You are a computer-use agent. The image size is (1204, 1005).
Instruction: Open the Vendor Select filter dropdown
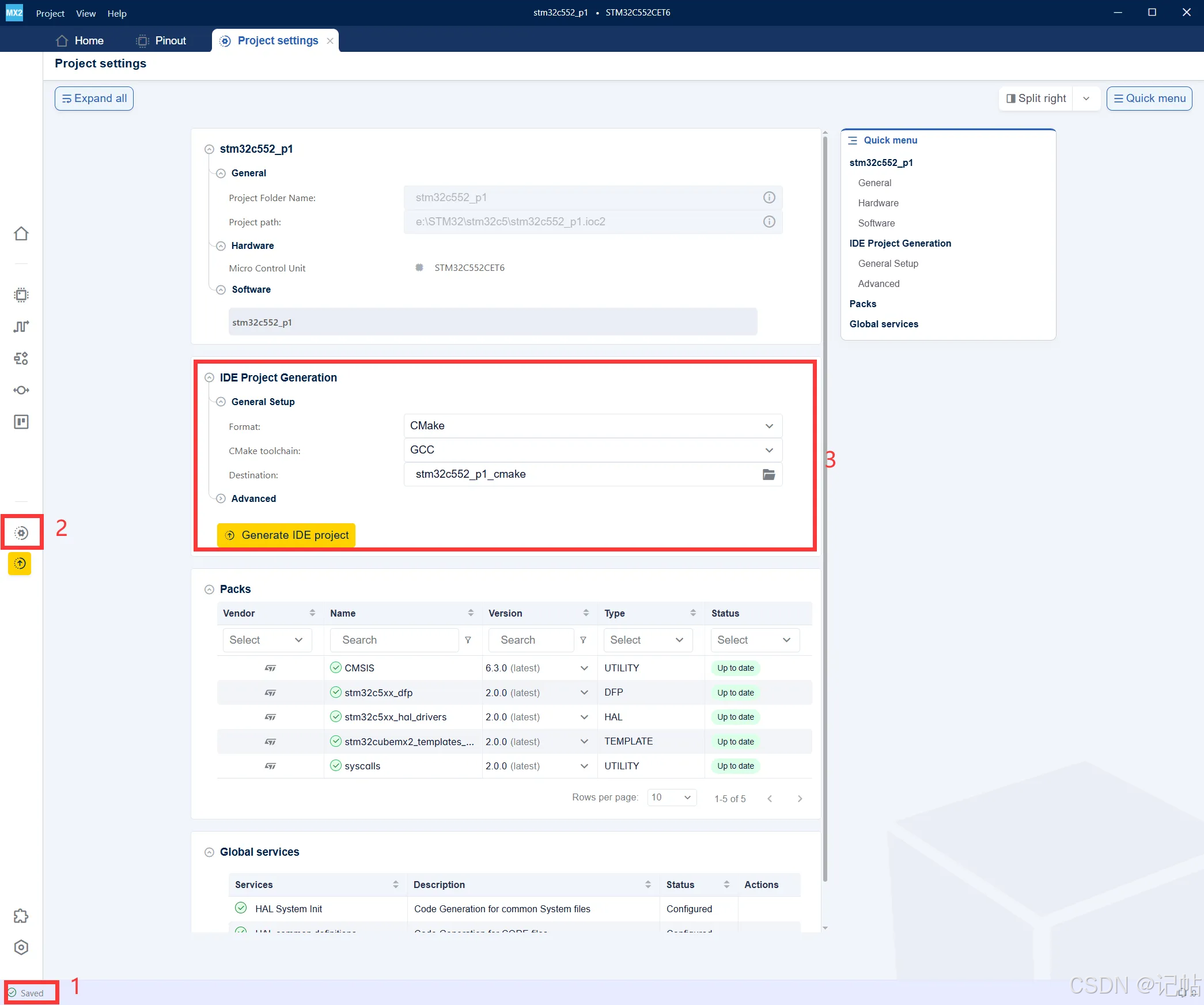pyautogui.click(x=267, y=640)
